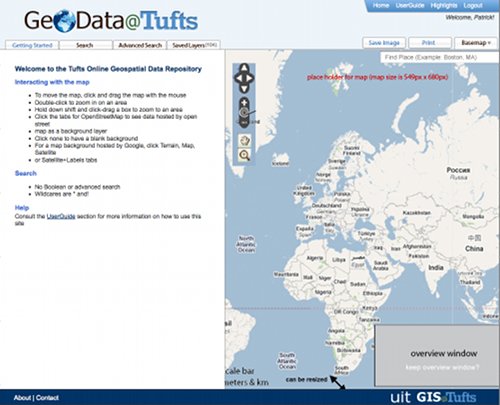Viewport: 500px width, 405px height.
Task: Click the Print button
Action: pos(429,43)
